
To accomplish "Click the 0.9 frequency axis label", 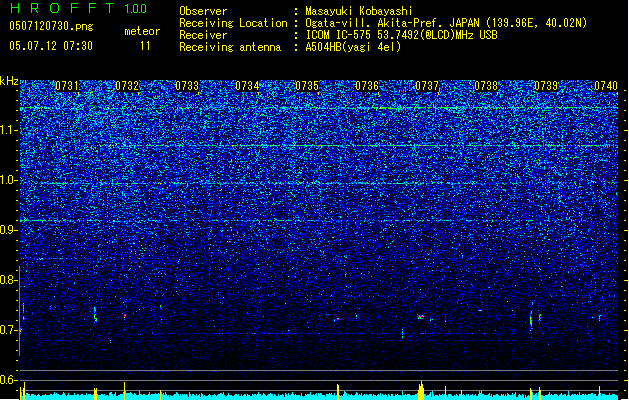I will tap(8, 230).
